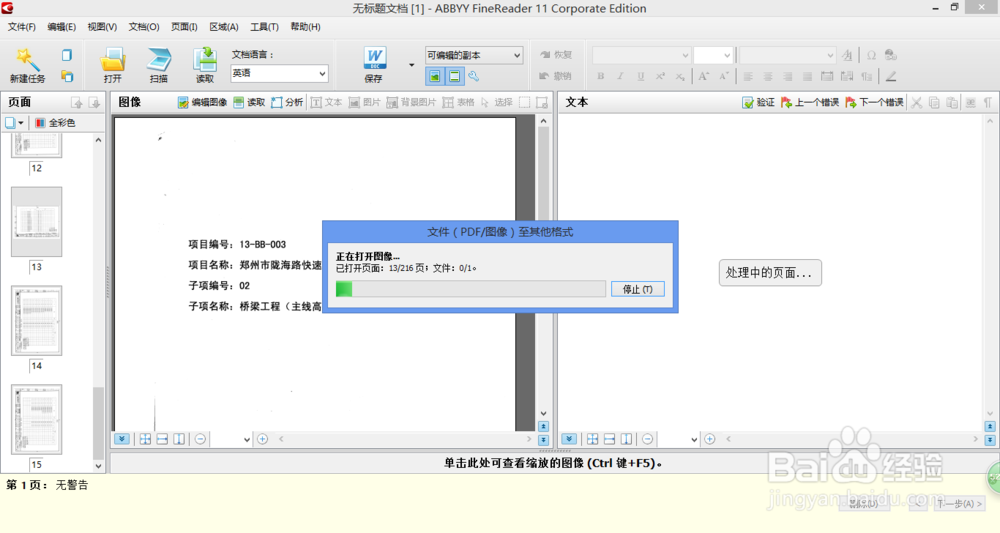
Task: Click the zoom in plus icon in Text panel
Action: tap(710, 439)
